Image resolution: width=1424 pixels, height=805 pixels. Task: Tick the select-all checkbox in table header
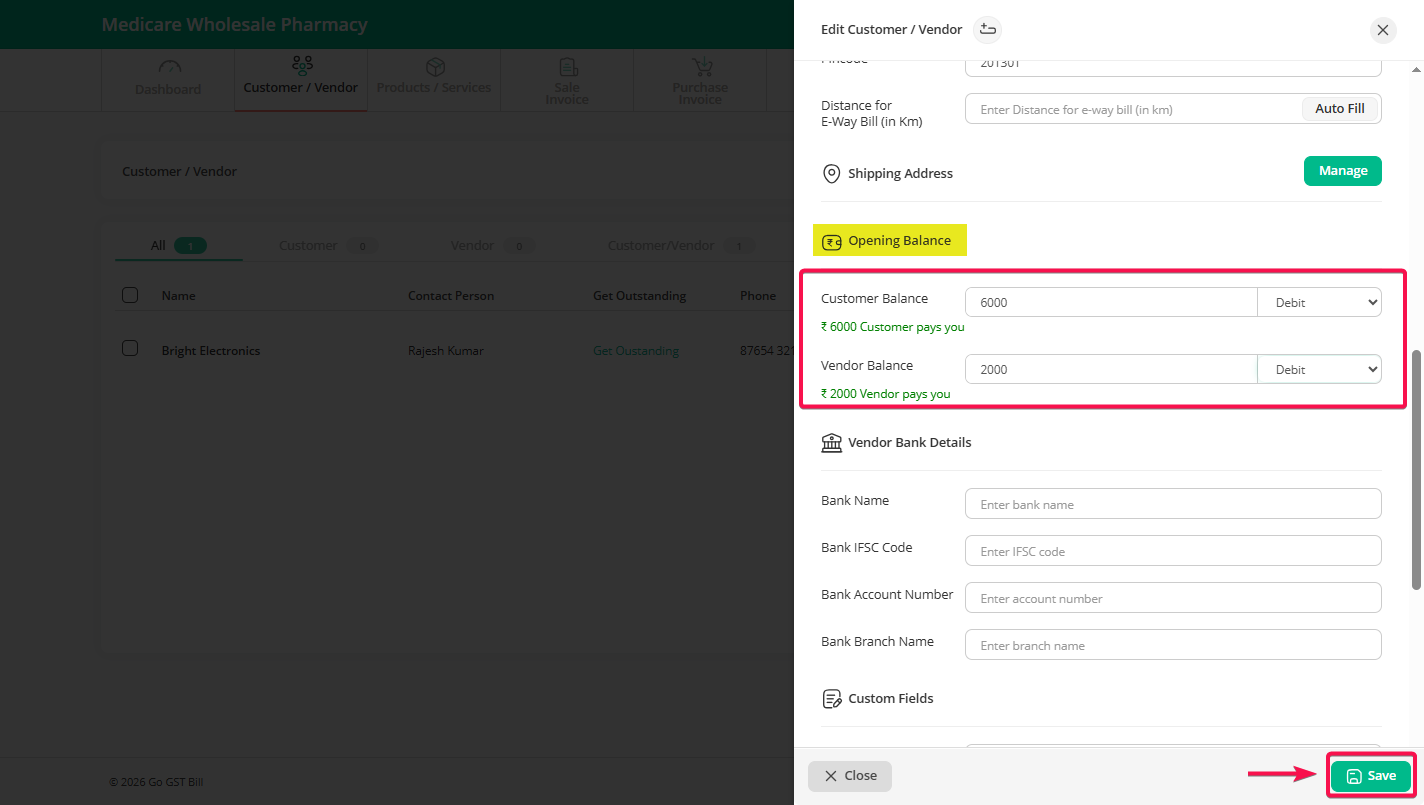(130, 295)
